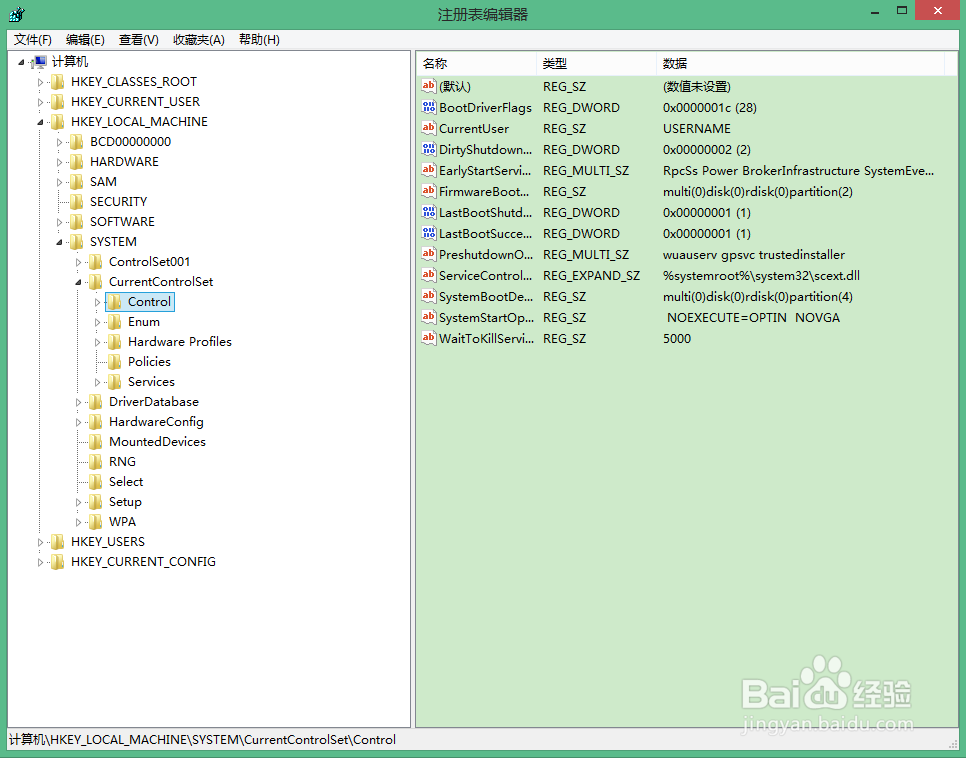Expand HKEY_CLASSES_ROOT tree arrow
The width and height of the screenshot is (966, 758).
(41, 82)
